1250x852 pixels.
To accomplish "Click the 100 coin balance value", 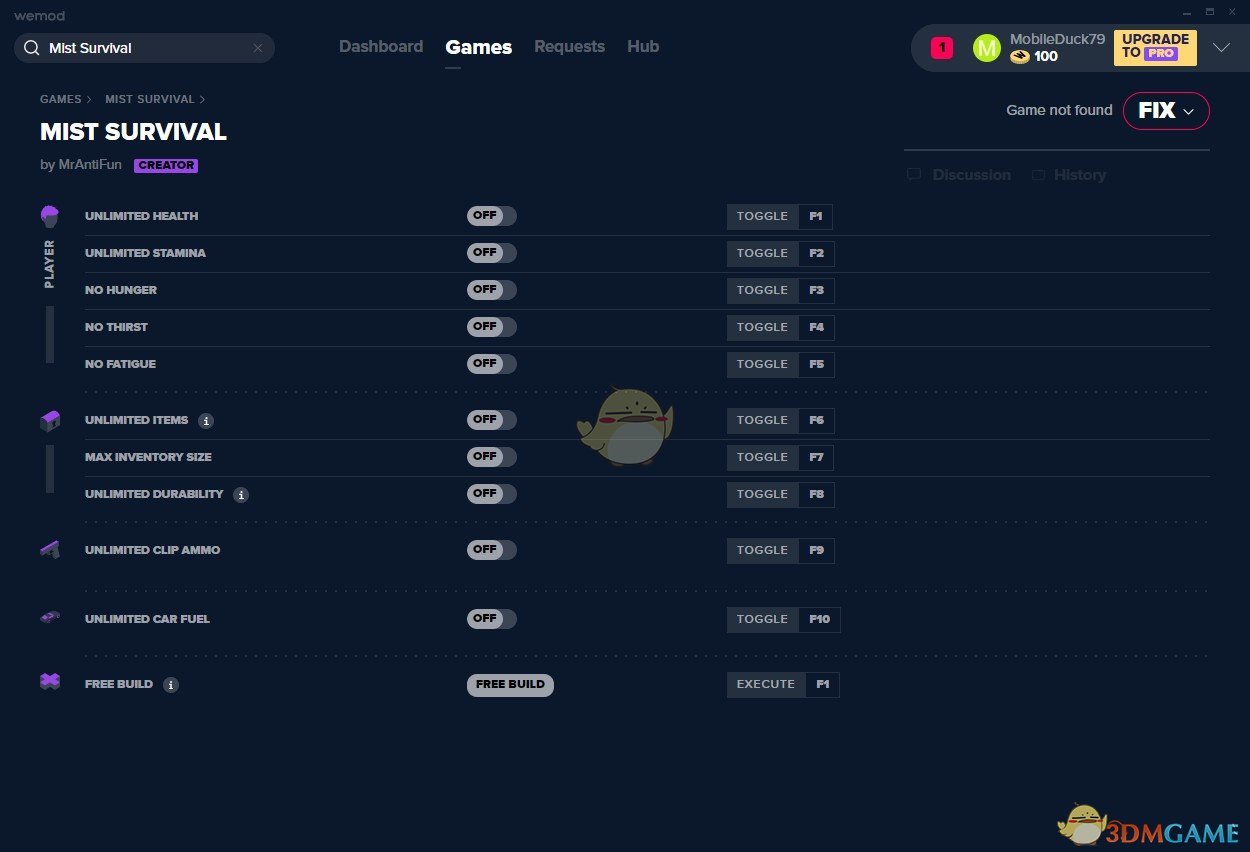I will [1046, 57].
